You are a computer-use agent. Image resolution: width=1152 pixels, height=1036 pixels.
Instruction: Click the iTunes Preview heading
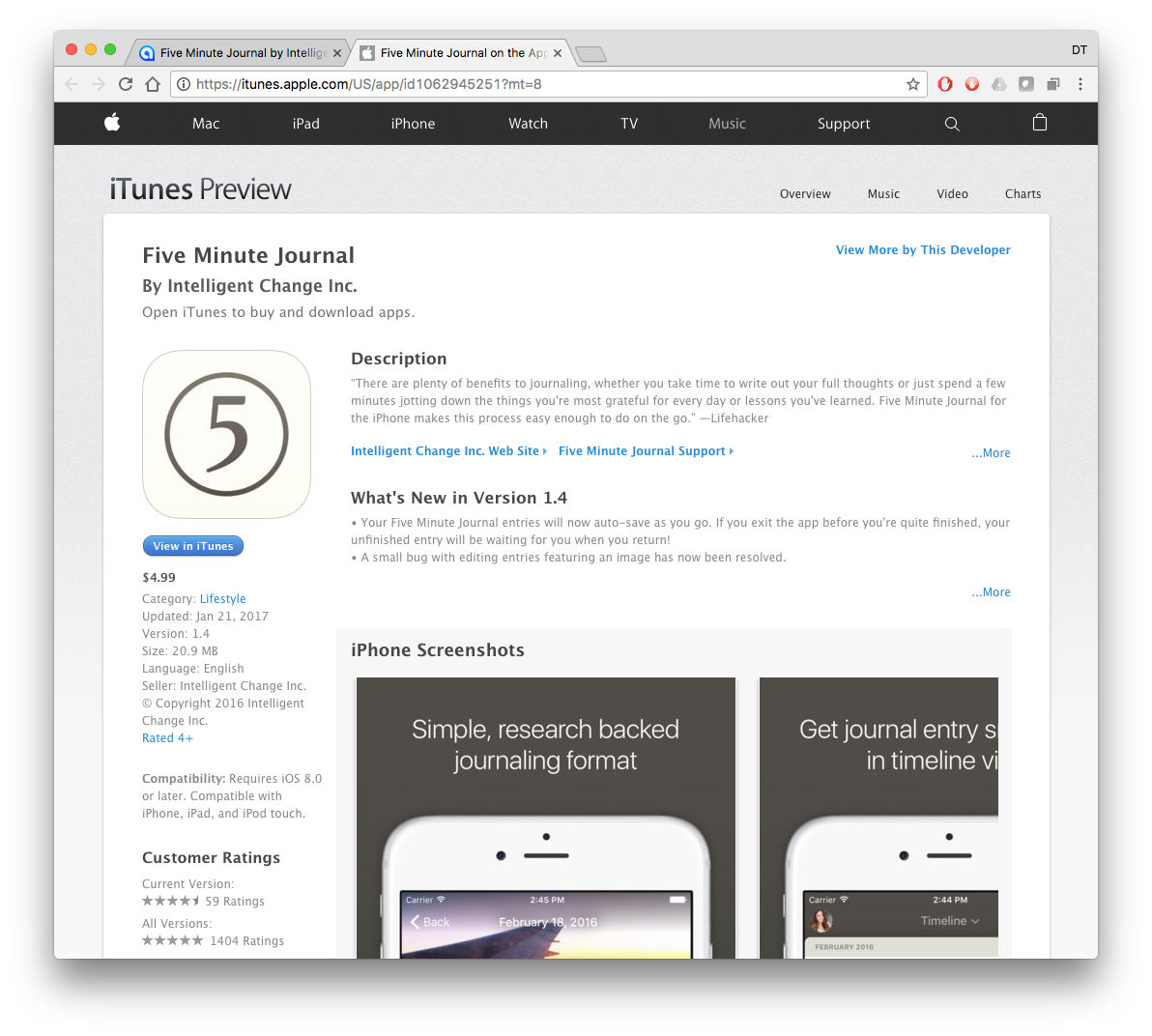201,189
